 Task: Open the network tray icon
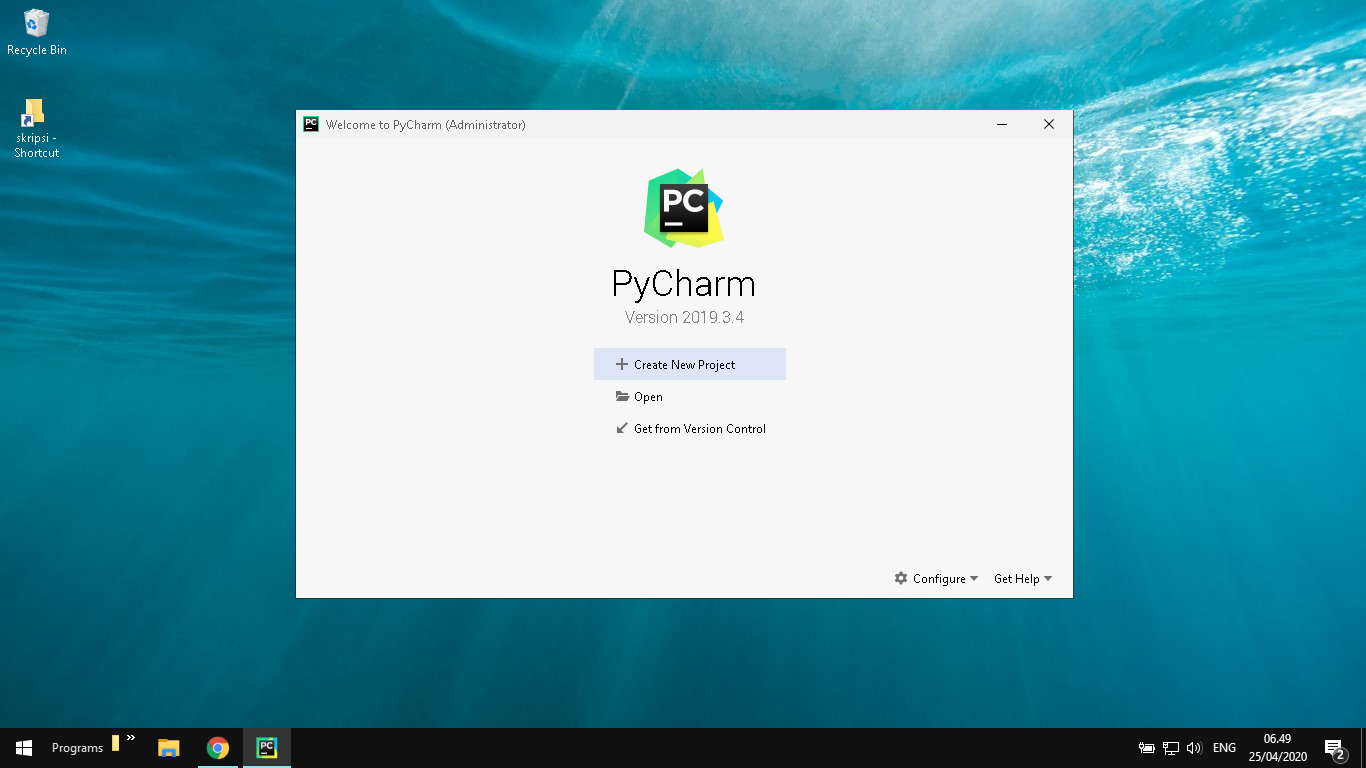click(x=1171, y=748)
